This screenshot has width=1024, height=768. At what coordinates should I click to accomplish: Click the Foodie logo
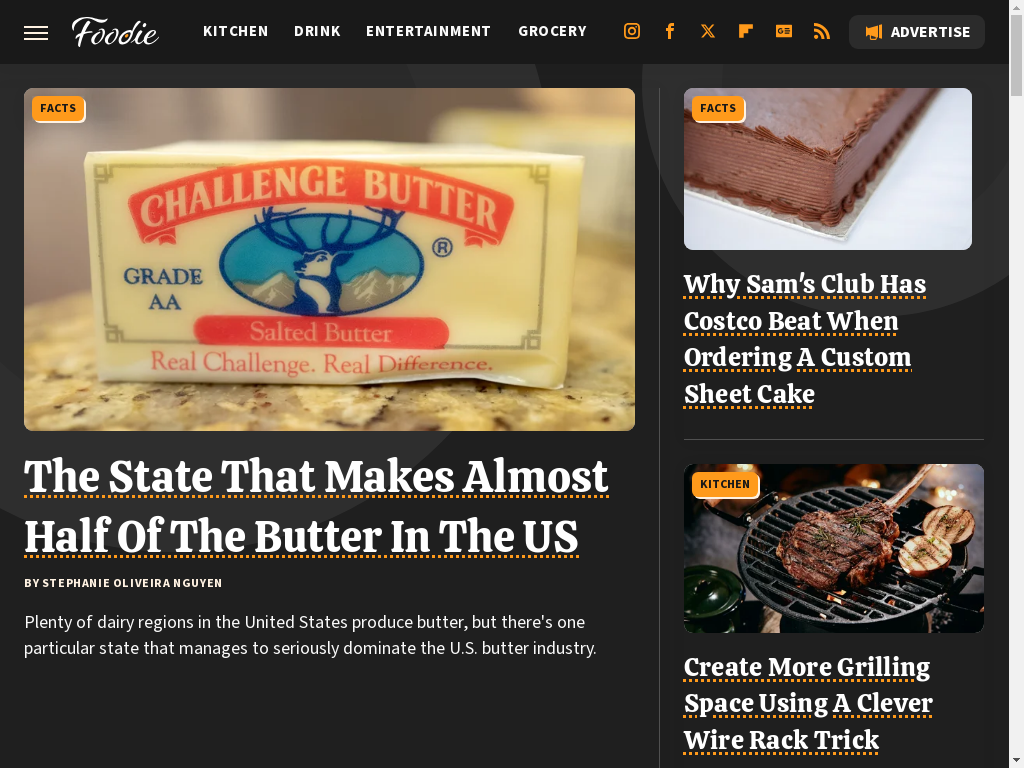pyautogui.click(x=115, y=31)
